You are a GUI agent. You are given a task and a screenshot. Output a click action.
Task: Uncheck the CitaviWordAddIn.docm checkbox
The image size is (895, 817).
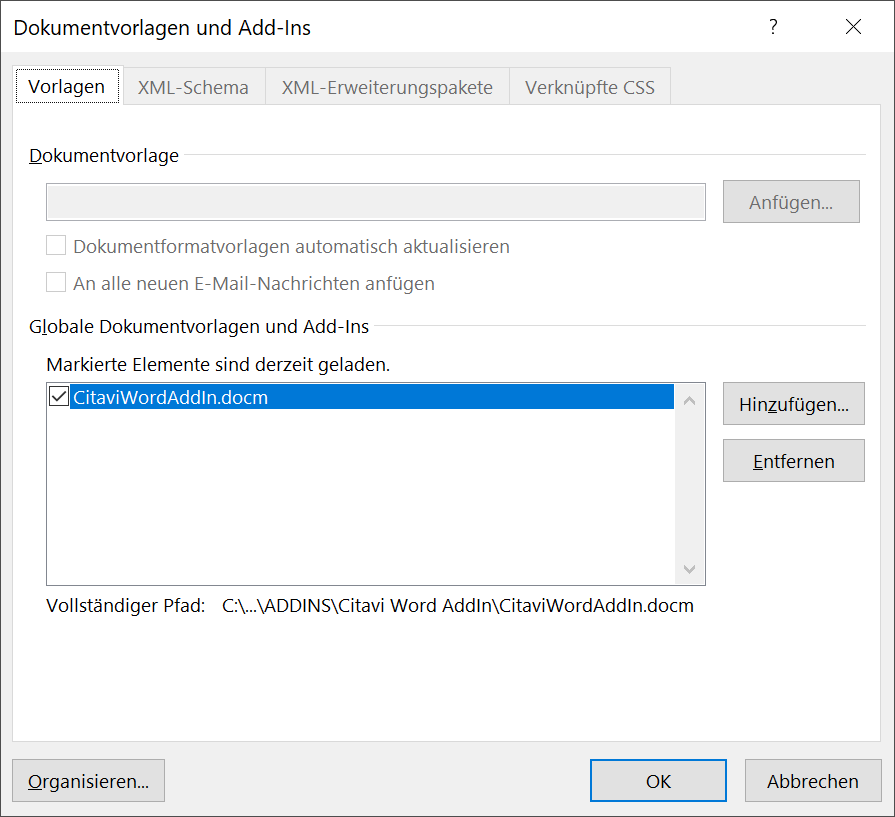click(59, 396)
